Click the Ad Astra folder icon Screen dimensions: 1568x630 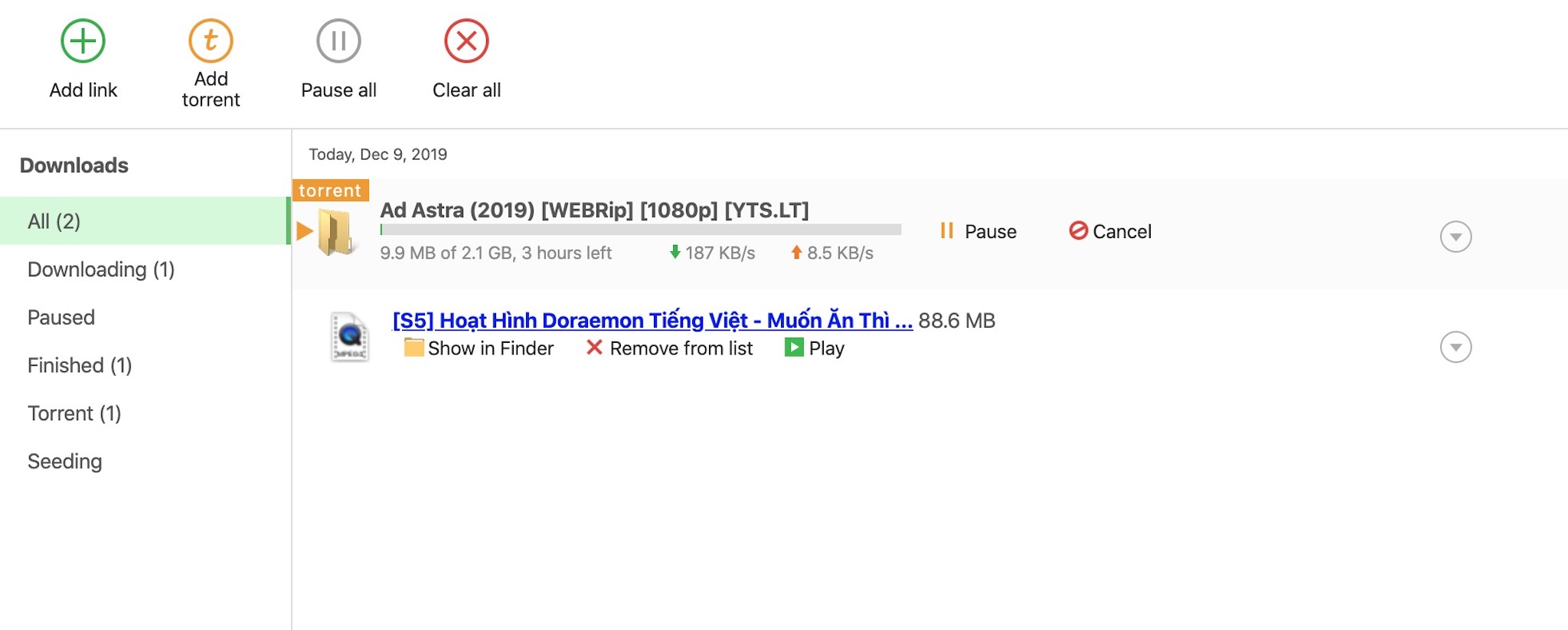click(335, 233)
